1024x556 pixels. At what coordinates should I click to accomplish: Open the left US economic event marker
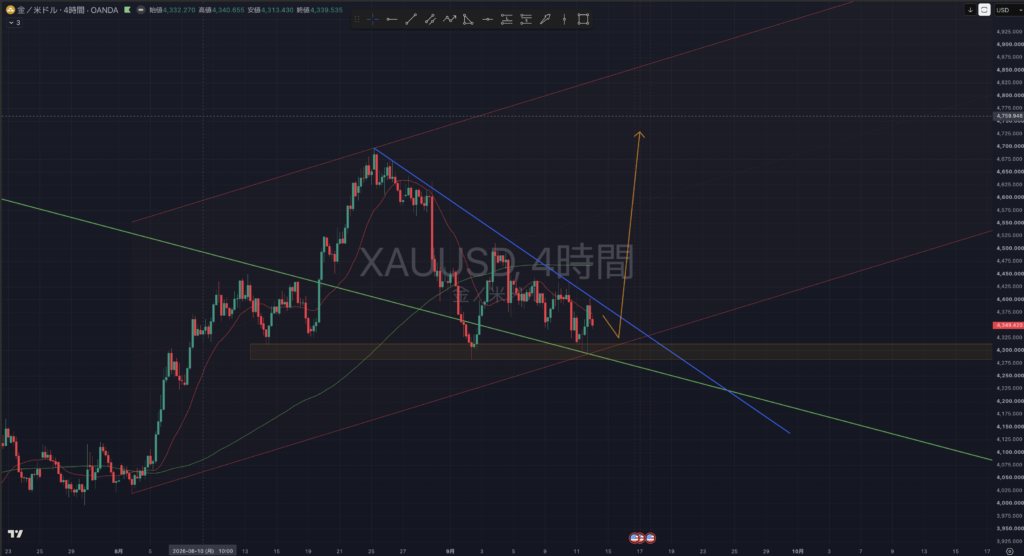tap(635, 538)
